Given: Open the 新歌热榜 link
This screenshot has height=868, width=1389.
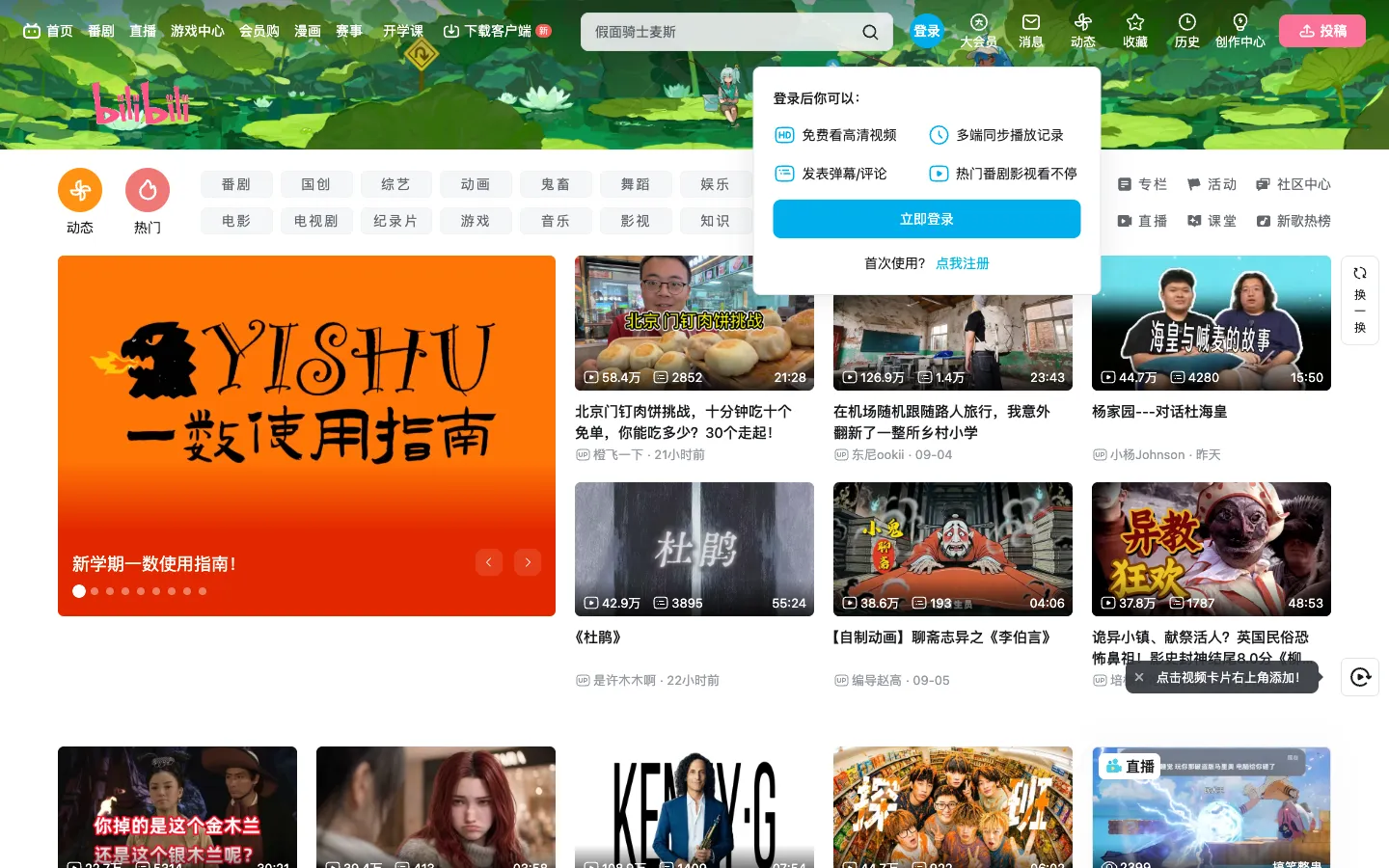Looking at the screenshot, I should click(x=1294, y=221).
